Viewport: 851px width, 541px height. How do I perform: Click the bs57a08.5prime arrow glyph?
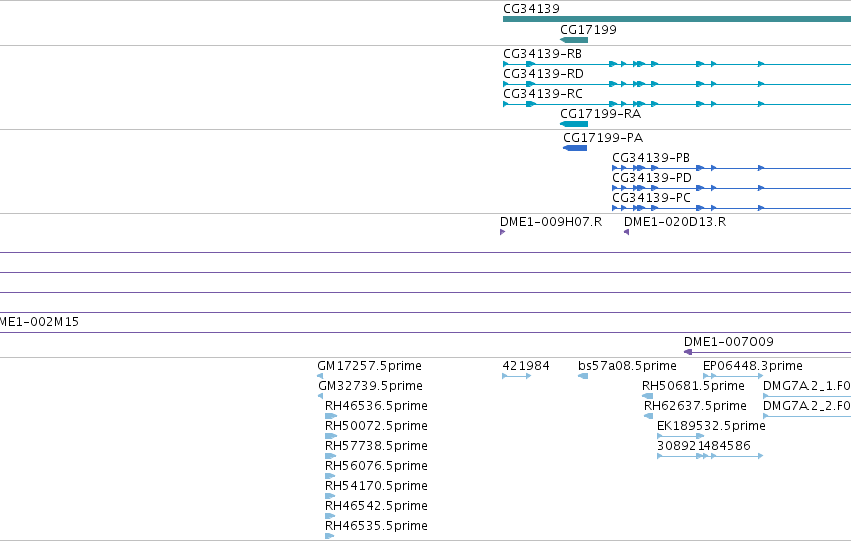583,376
